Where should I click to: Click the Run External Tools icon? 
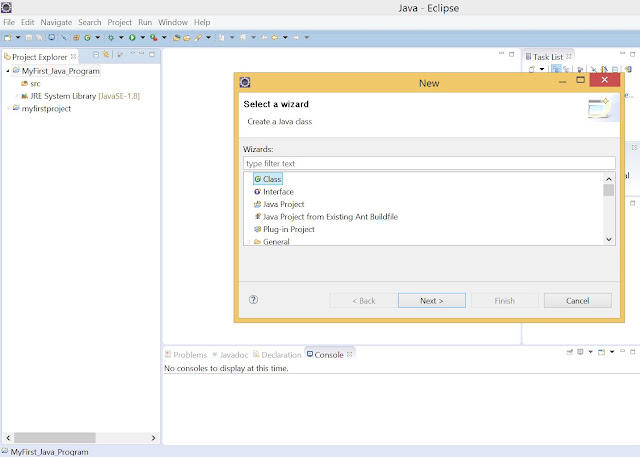click(x=153, y=38)
